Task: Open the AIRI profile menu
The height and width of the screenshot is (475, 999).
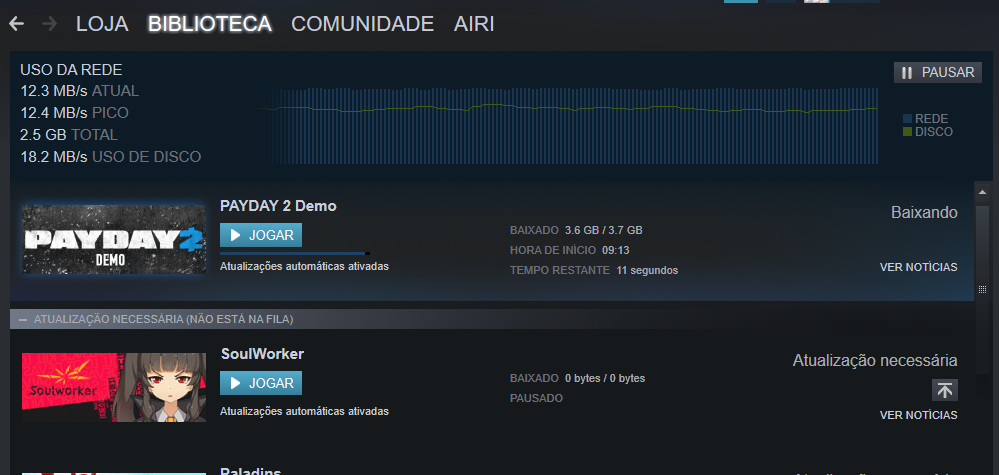Action: point(474,24)
